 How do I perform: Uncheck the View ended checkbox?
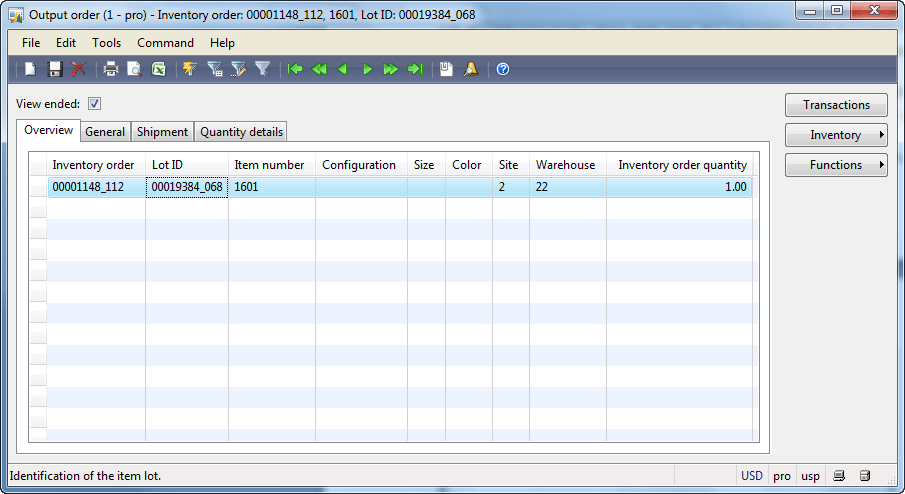tap(95, 103)
